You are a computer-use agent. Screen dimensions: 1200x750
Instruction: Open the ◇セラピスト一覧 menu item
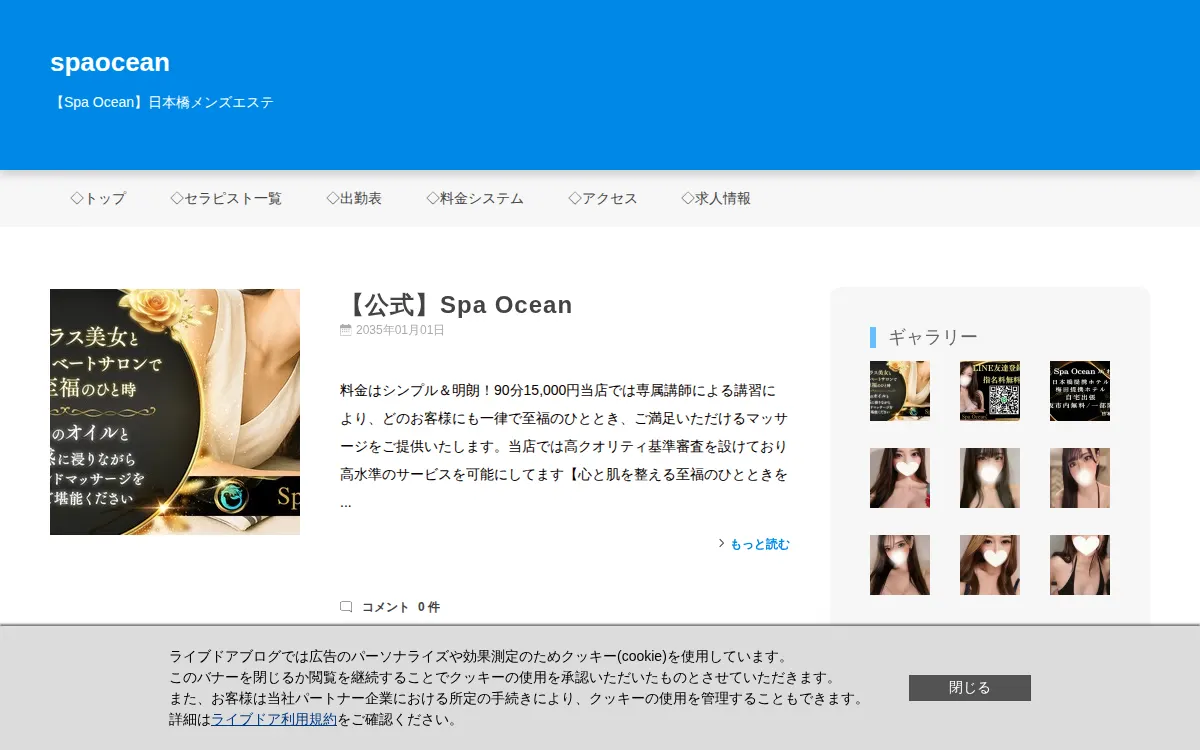pos(226,198)
